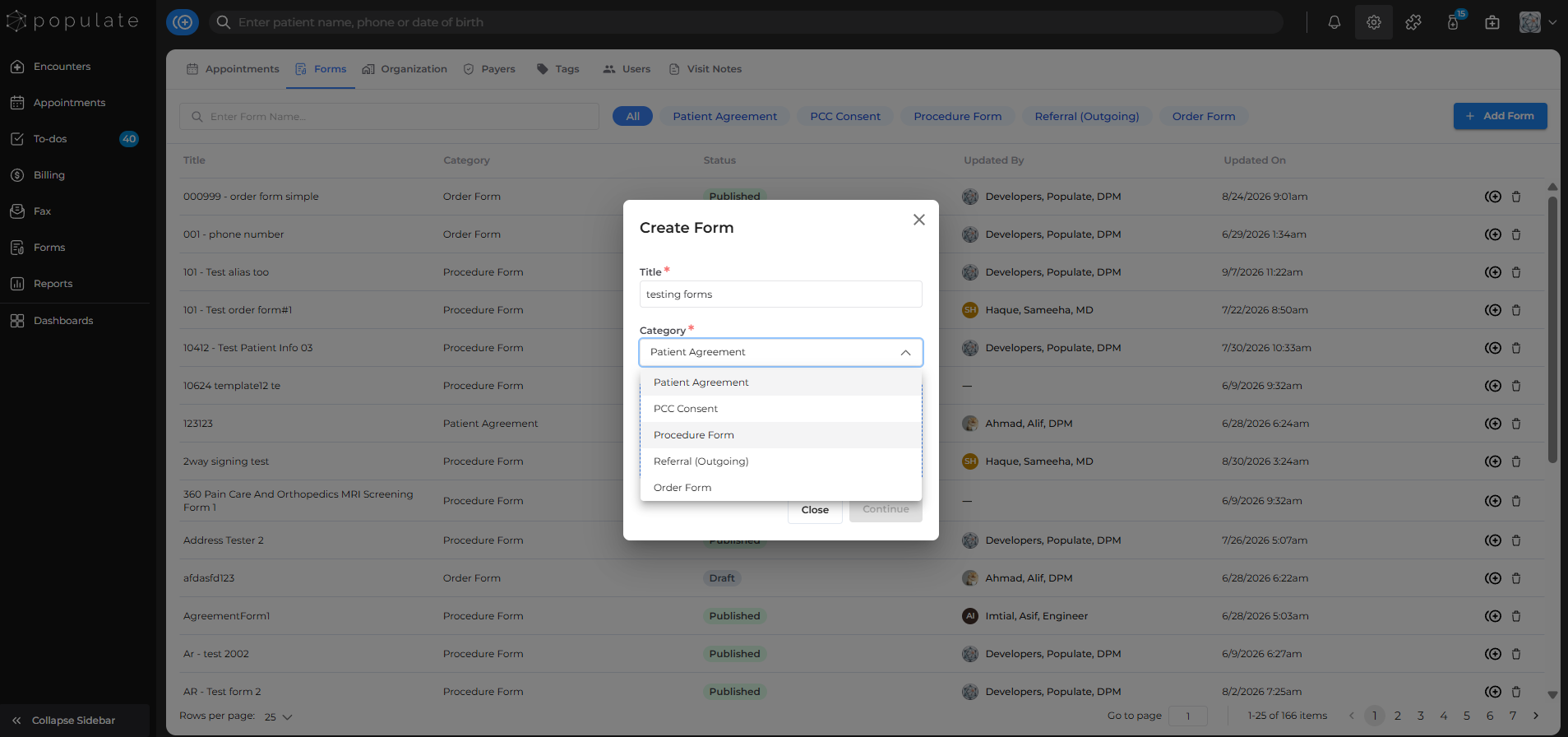Switch to the Visit Notes tab
The height and width of the screenshot is (737, 1568).
[x=705, y=69]
